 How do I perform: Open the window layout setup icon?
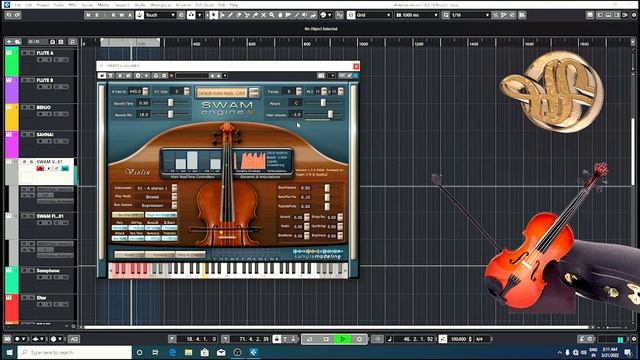coord(590,15)
